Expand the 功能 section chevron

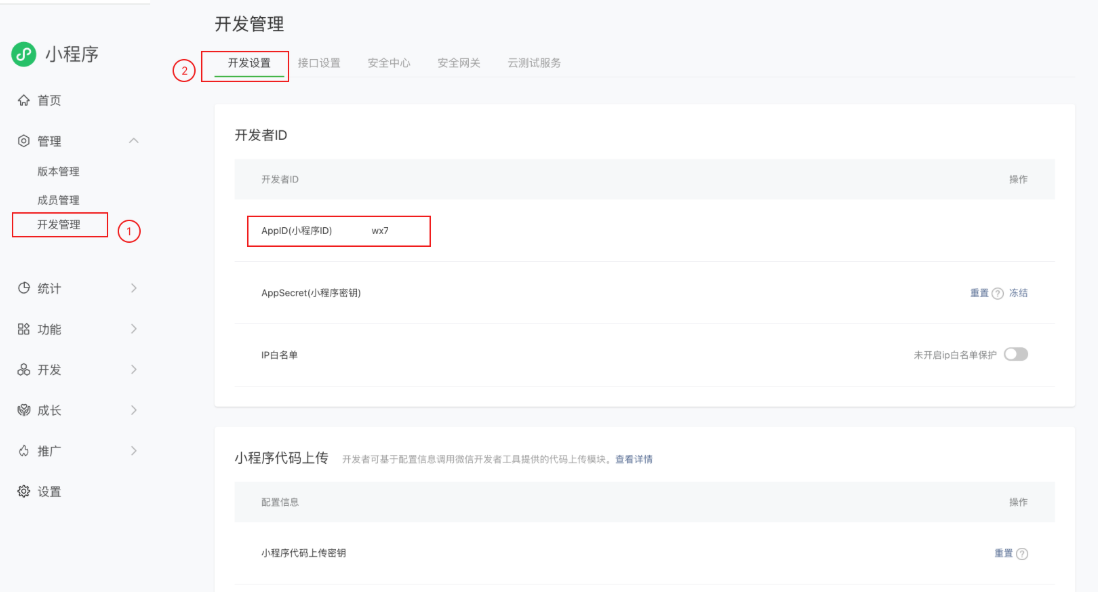[x=134, y=329]
